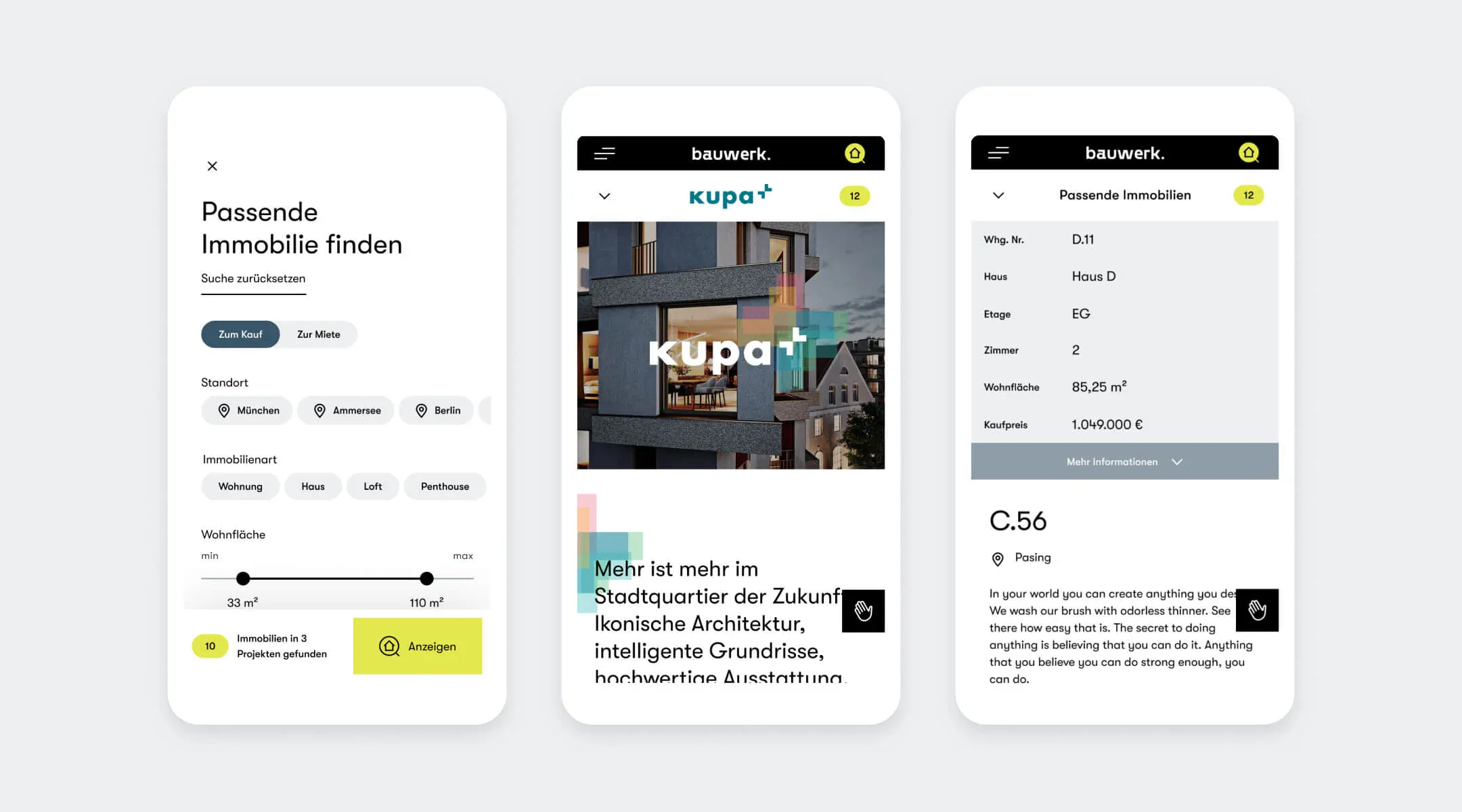Select the Wohnung property type filter
1462x812 pixels.
(240, 486)
